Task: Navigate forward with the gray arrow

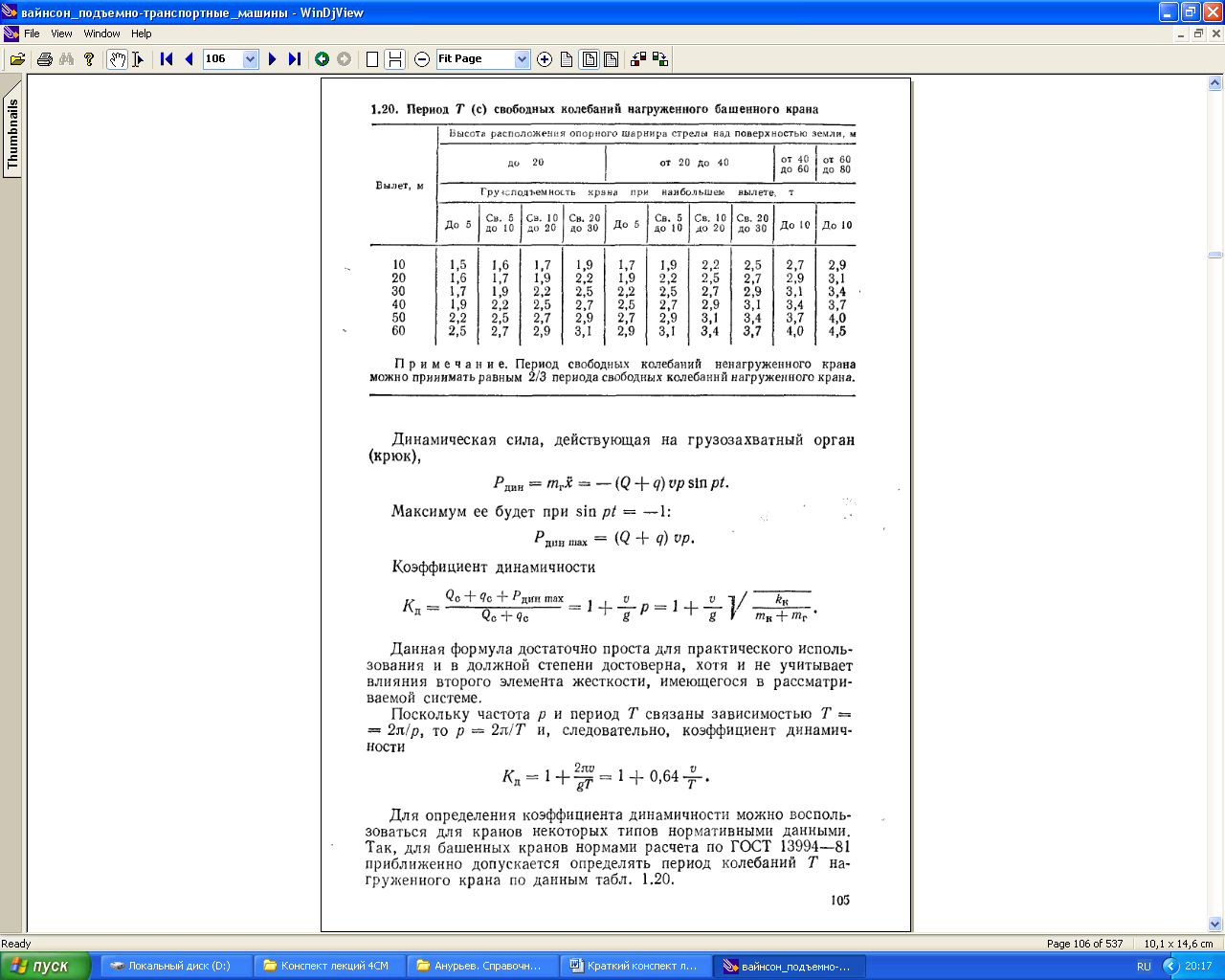Action: click(x=345, y=59)
